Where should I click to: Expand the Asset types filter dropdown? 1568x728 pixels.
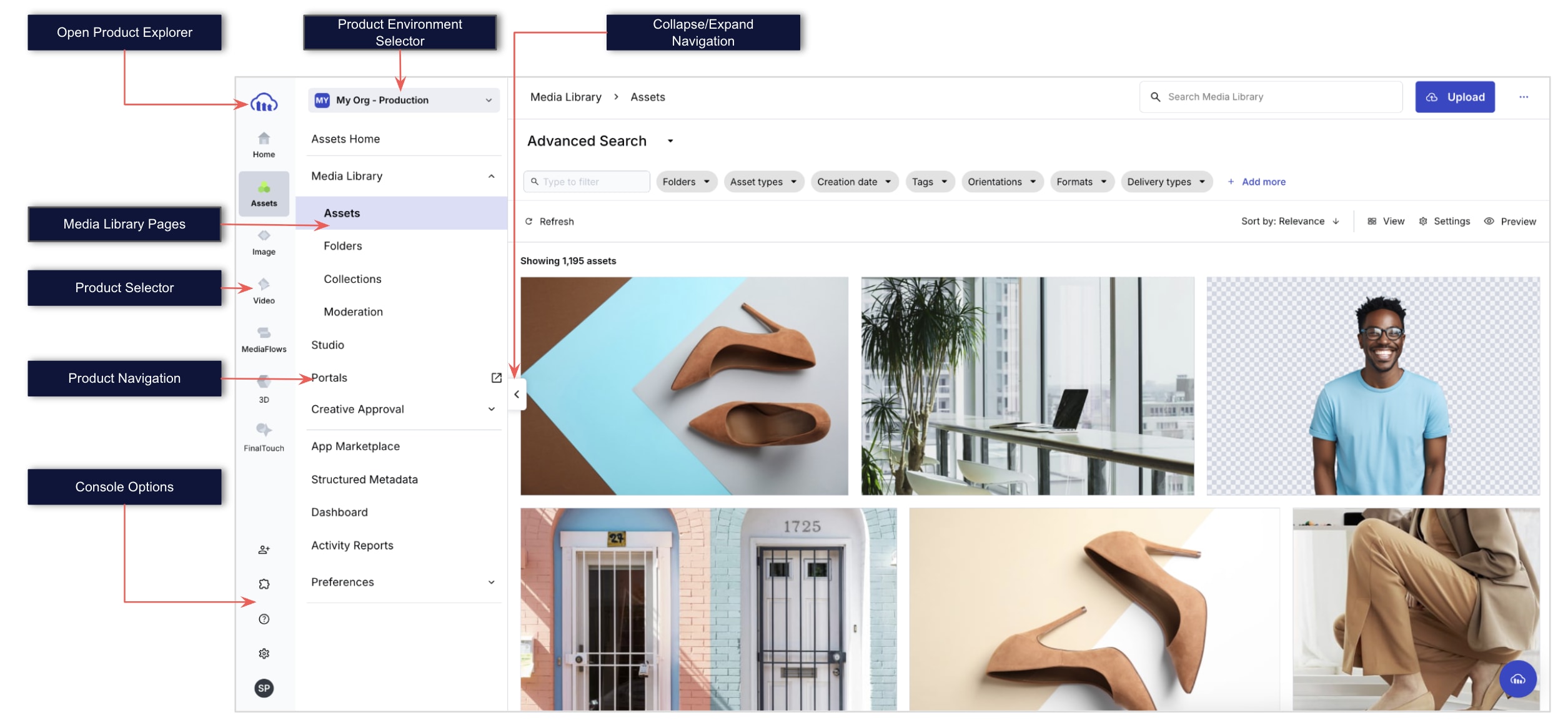pos(763,182)
